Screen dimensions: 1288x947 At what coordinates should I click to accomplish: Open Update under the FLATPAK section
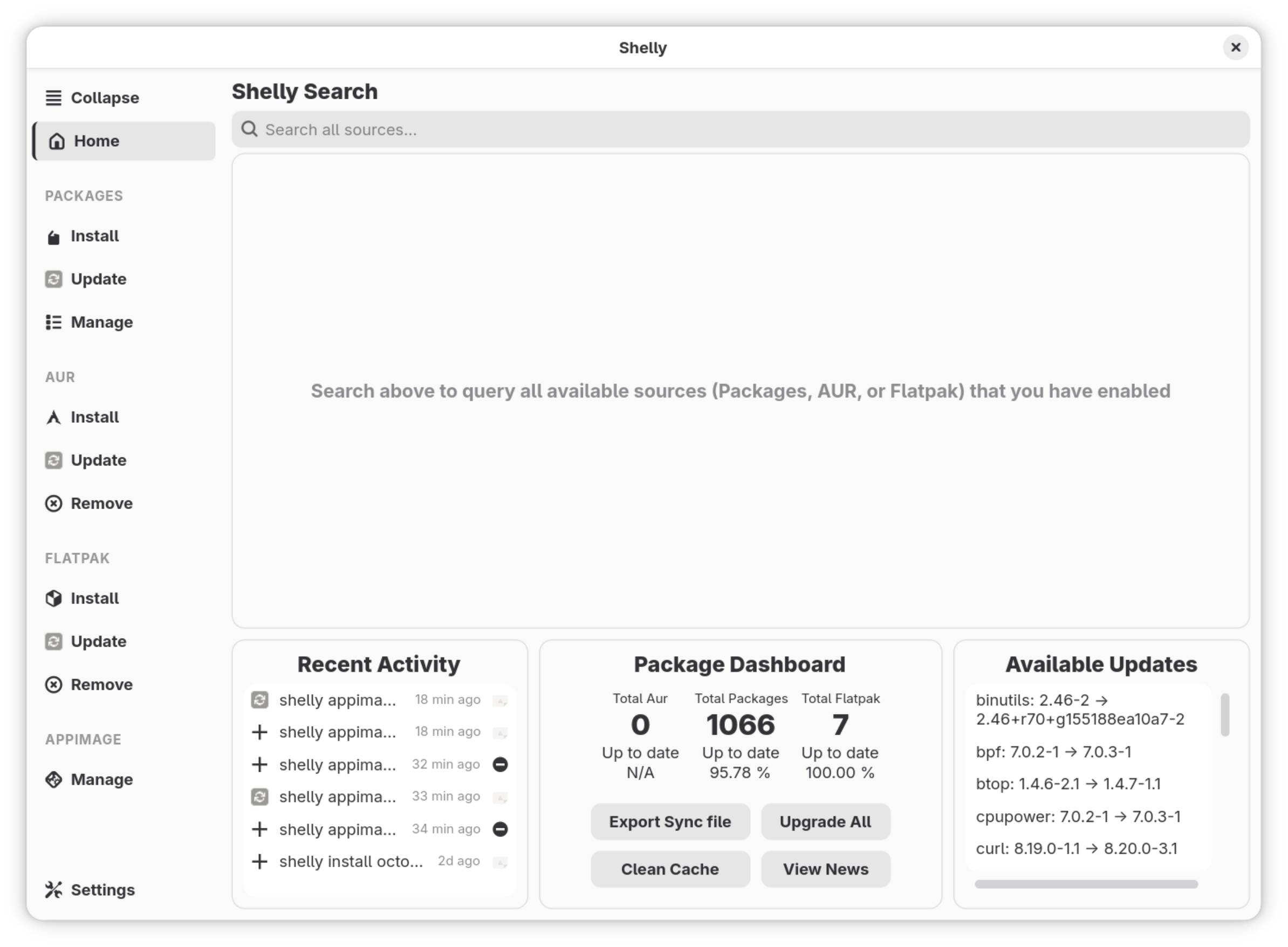click(x=86, y=641)
